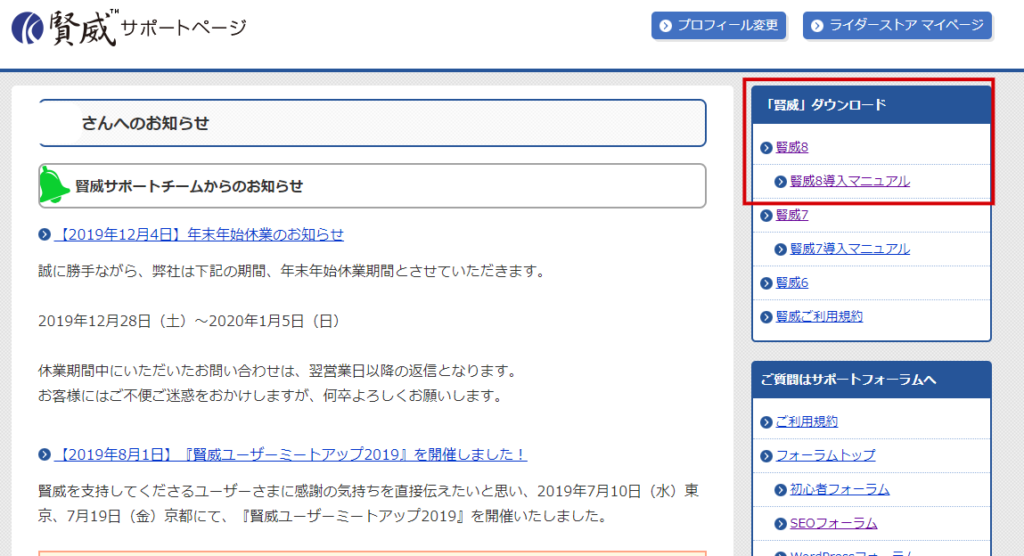Open the forum ご利用規約 link
Viewport: 1024px width, 556px height.
pyautogui.click(x=806, y=422)
